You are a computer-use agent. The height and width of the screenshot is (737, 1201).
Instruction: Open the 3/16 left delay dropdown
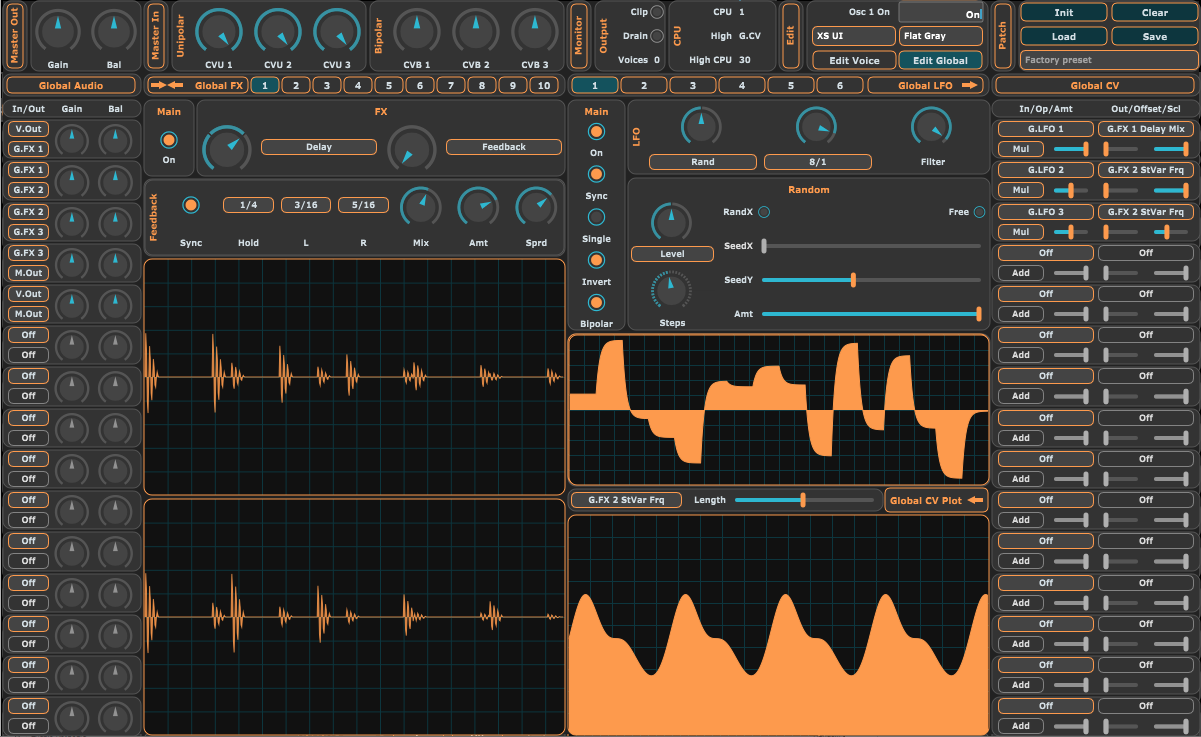306,205
